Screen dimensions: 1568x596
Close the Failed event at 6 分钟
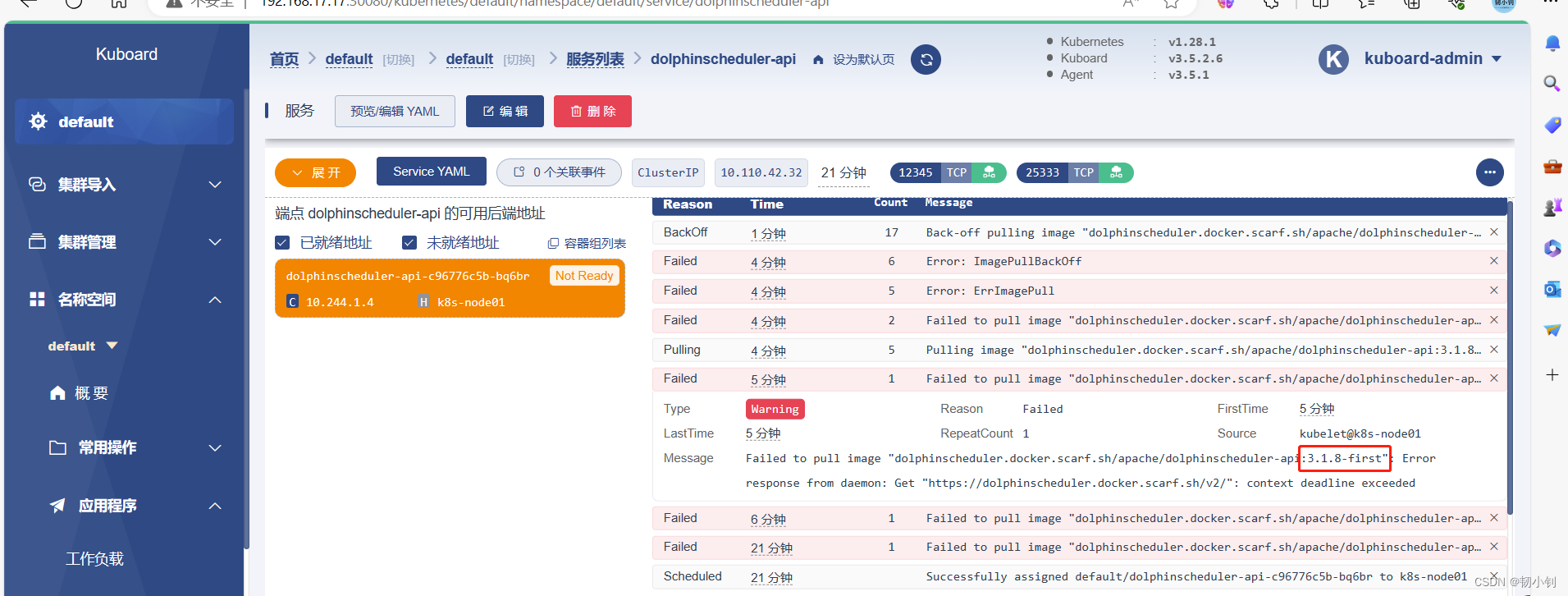point(1493,518)
